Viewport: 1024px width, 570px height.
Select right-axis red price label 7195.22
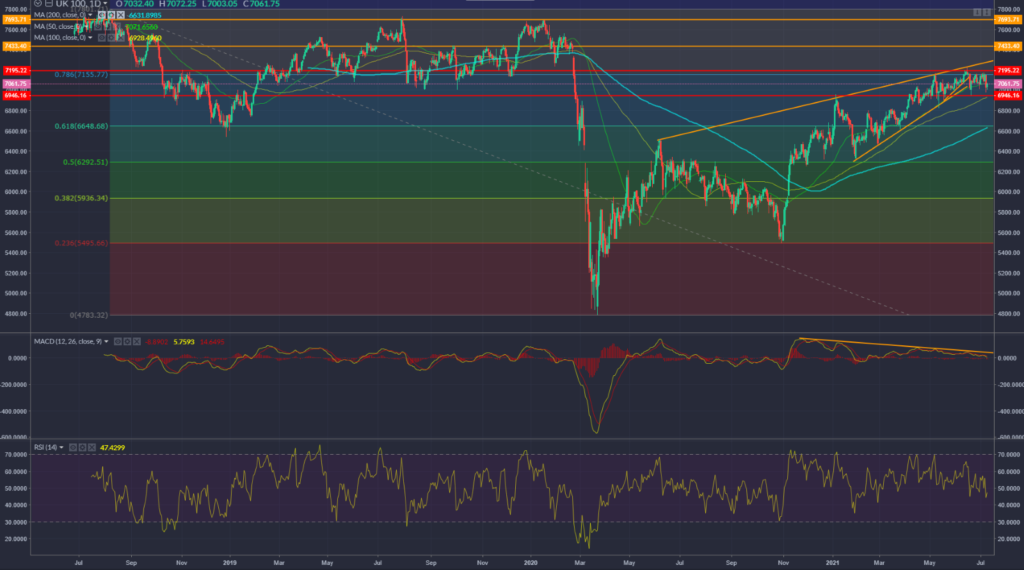(x=1008, y=71)
